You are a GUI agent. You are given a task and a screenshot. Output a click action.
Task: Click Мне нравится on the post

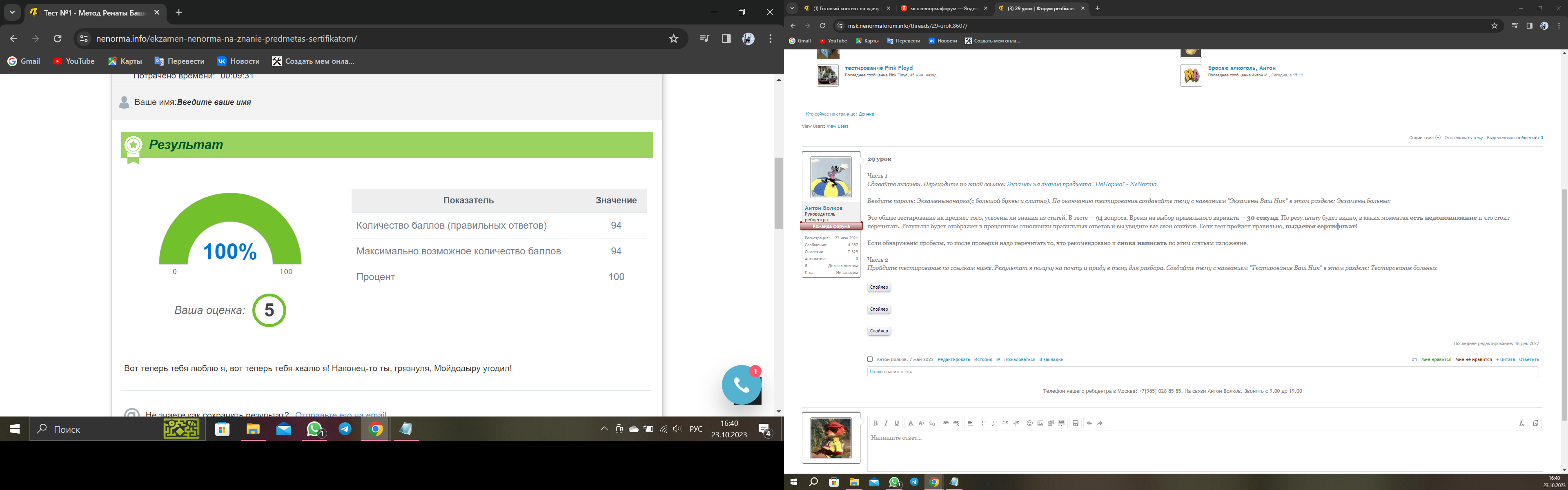1437,360
